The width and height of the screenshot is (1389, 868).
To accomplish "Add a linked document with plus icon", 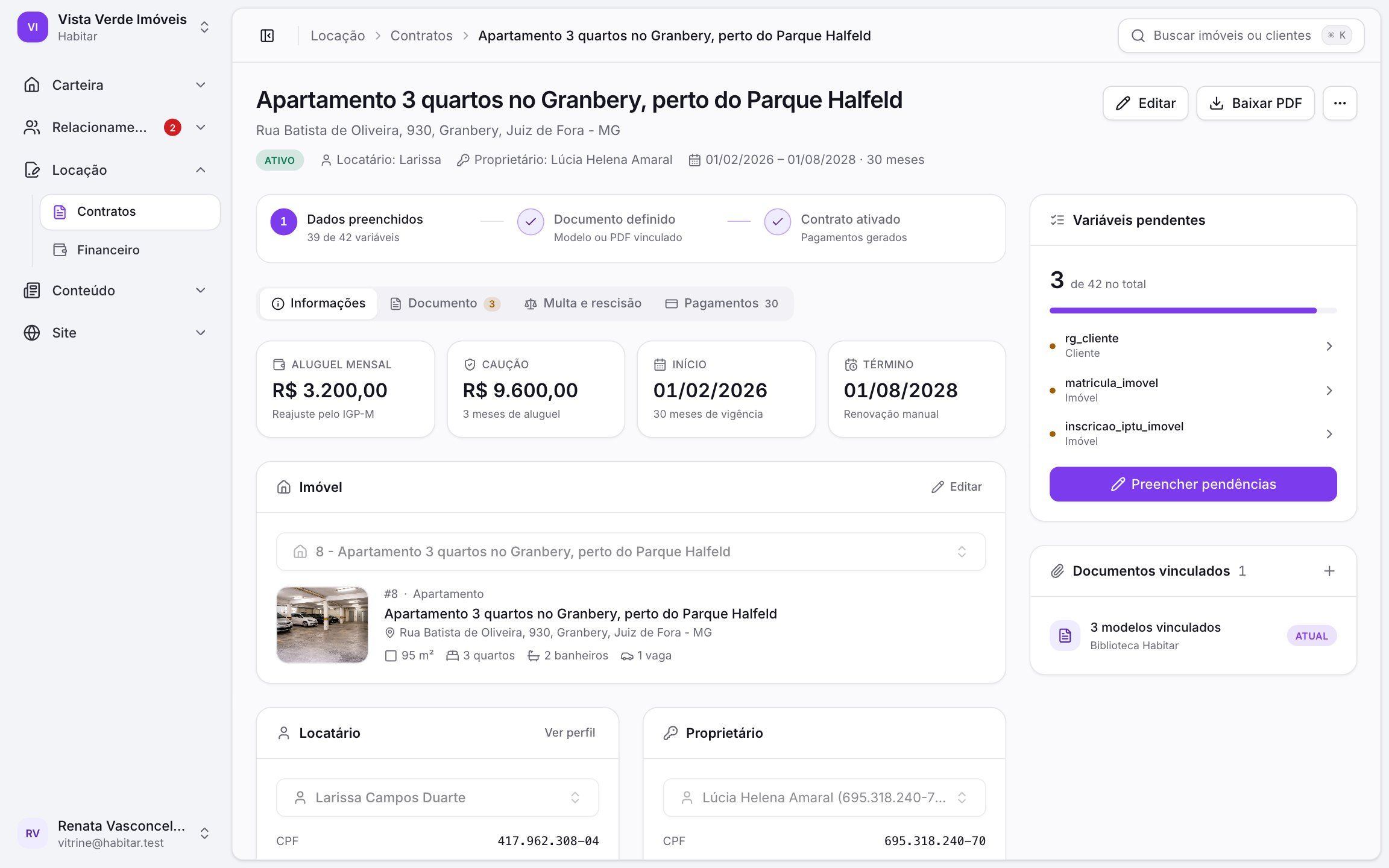I will coord(1329,571).
